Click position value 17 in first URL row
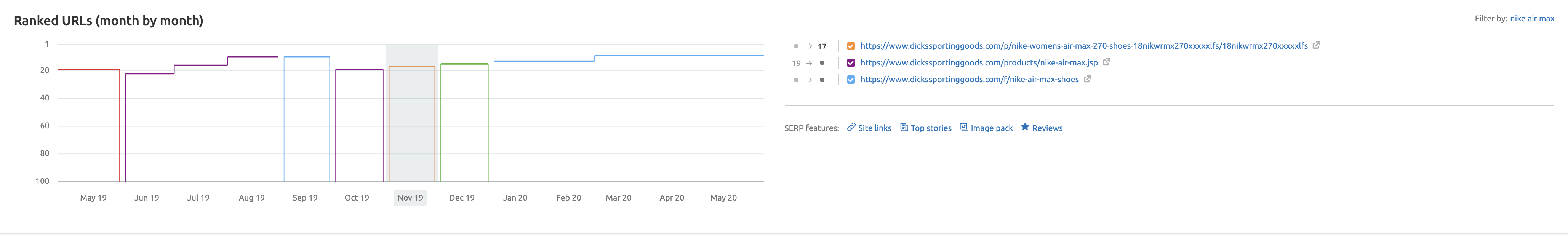This screenshot has height=236, width=1568. point(822,47)
